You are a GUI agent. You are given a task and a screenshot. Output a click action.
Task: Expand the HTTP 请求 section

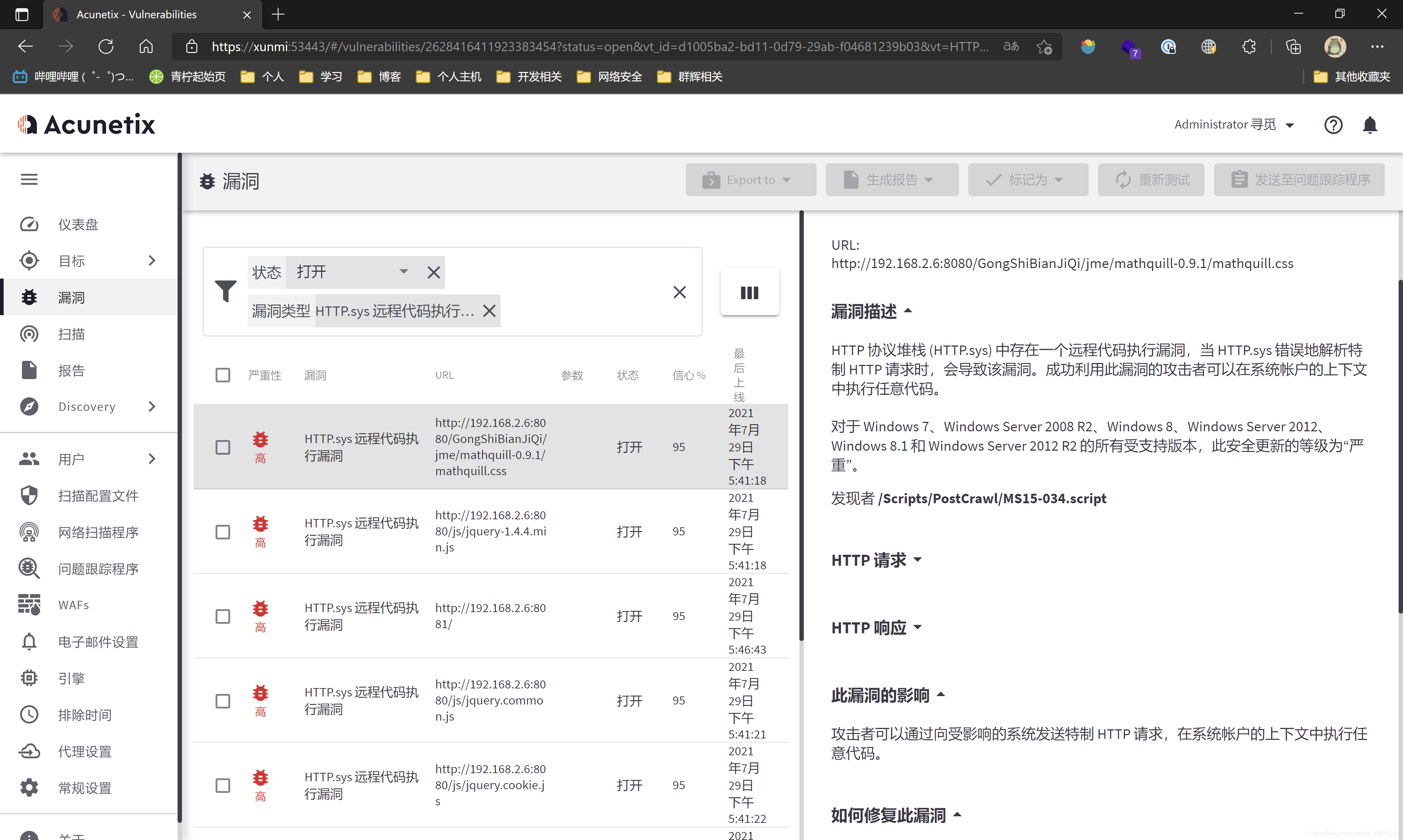point(876,560)
